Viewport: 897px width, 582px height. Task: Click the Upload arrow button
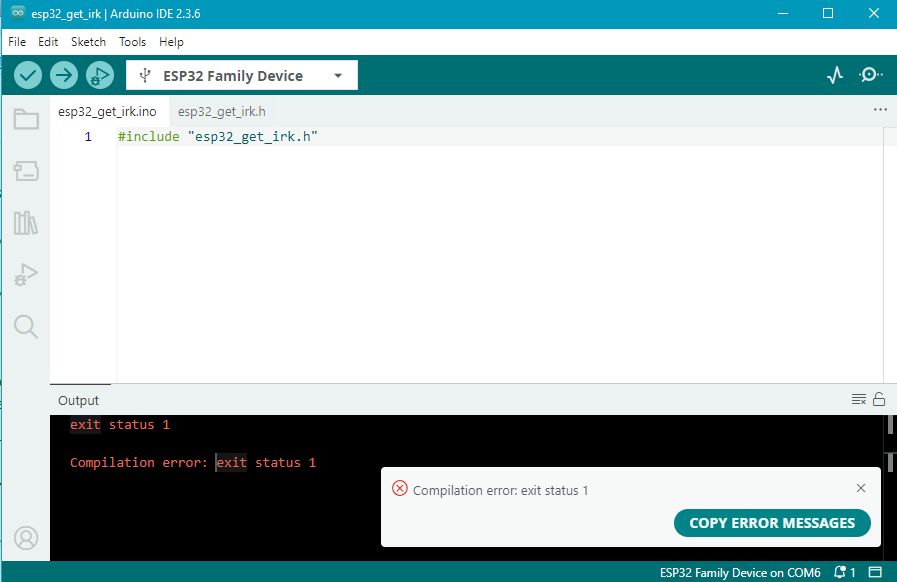point(63,75)
